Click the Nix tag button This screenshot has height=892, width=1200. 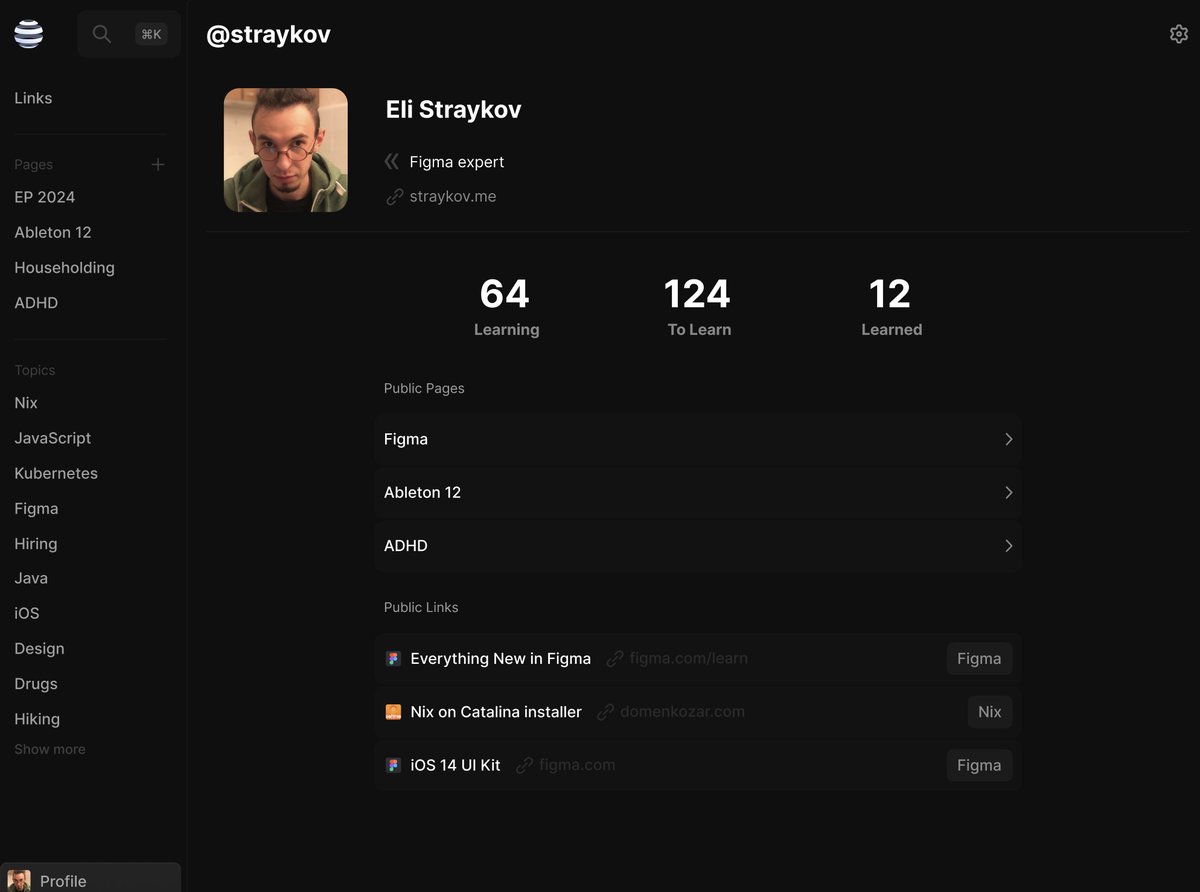click(x=990, y=712)
